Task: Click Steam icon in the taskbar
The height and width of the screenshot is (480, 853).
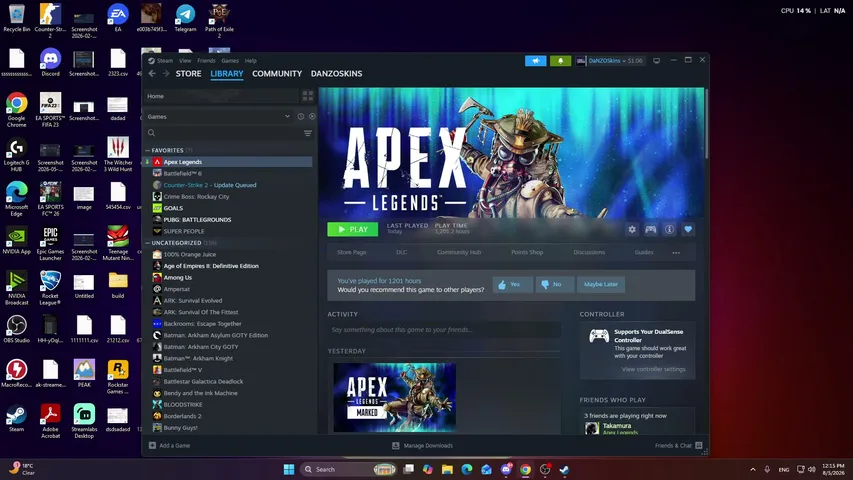Action: pos(564,469)
